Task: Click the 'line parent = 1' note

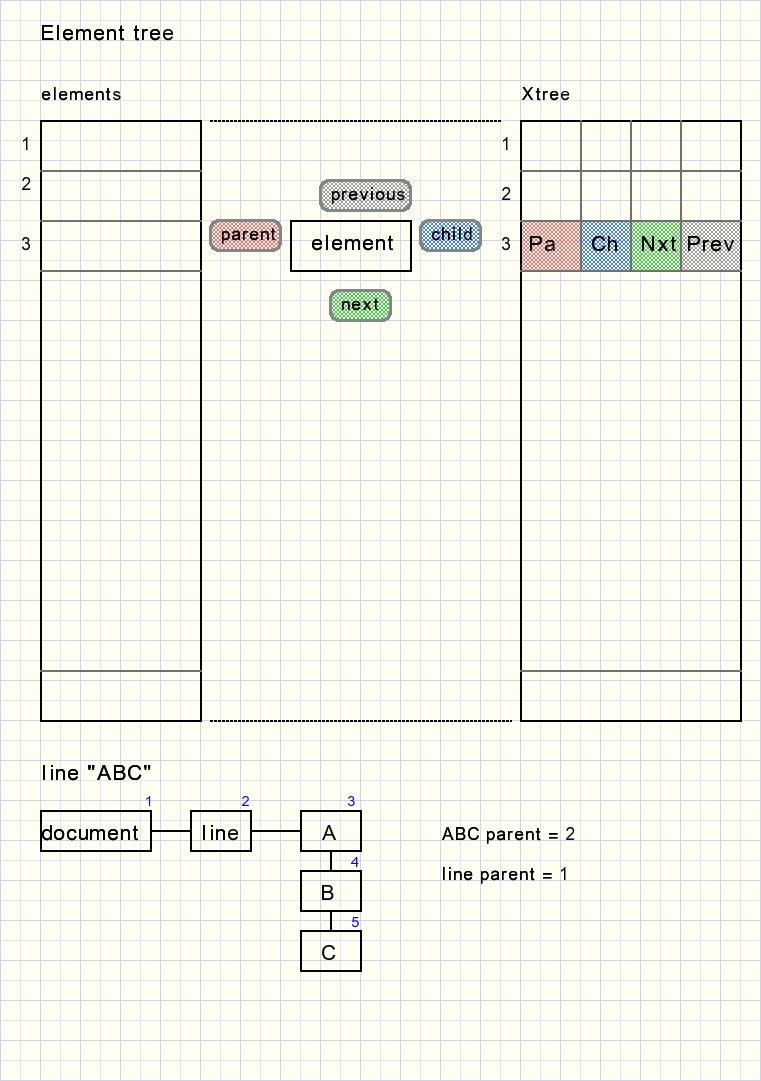Action: [504, 875]
